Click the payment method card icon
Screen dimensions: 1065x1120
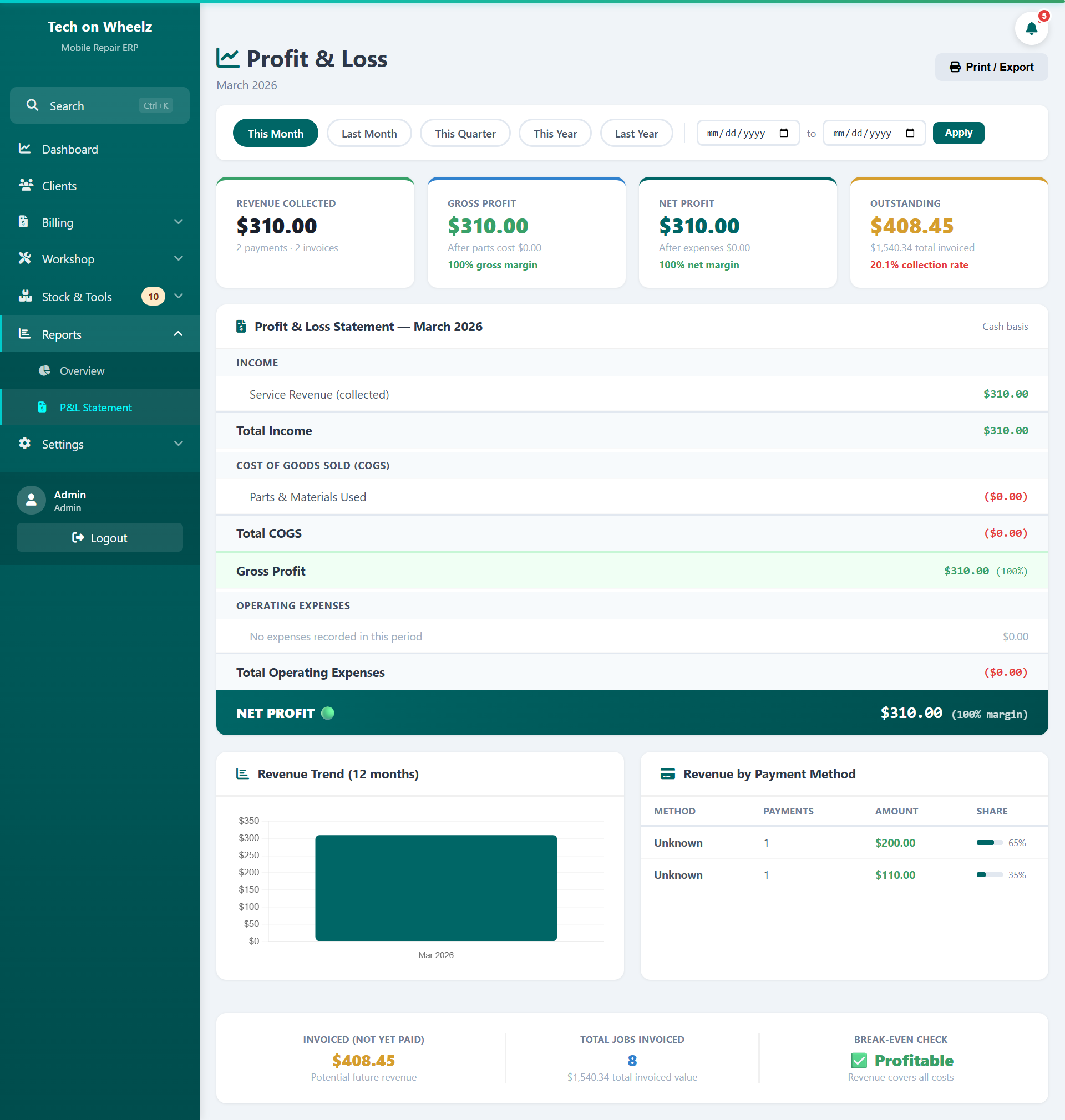click(668, 773)
